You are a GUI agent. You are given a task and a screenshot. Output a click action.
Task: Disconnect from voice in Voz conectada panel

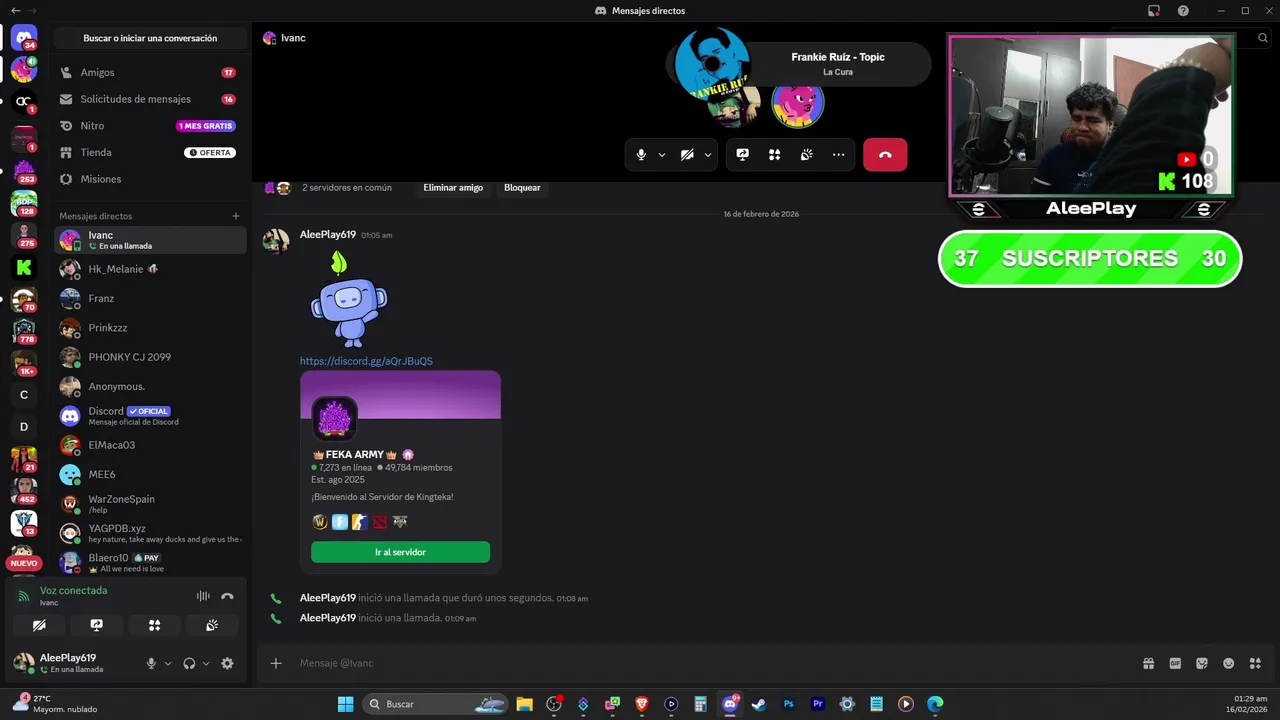pos(227,596)
